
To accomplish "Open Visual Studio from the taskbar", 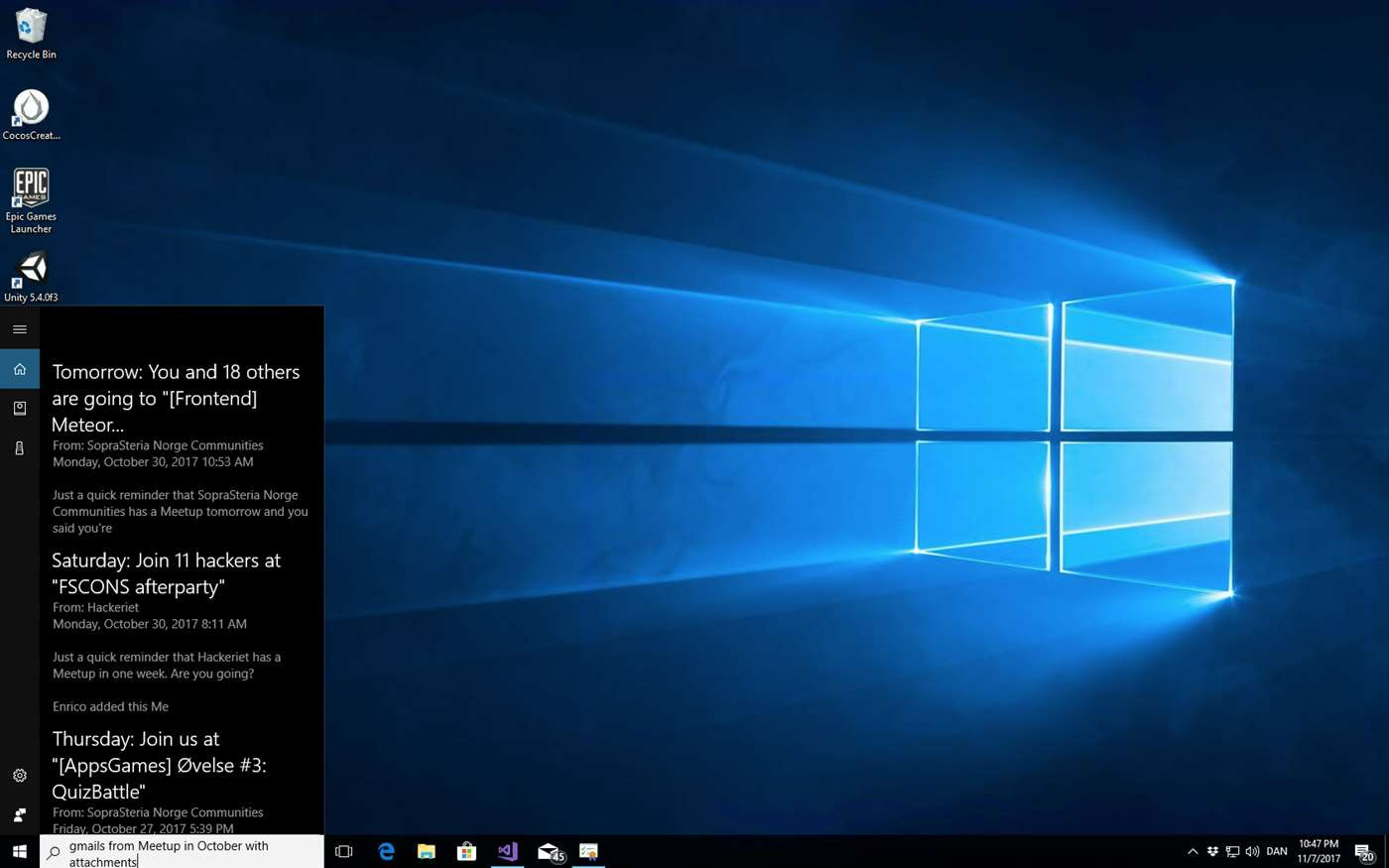I will 507,852.
